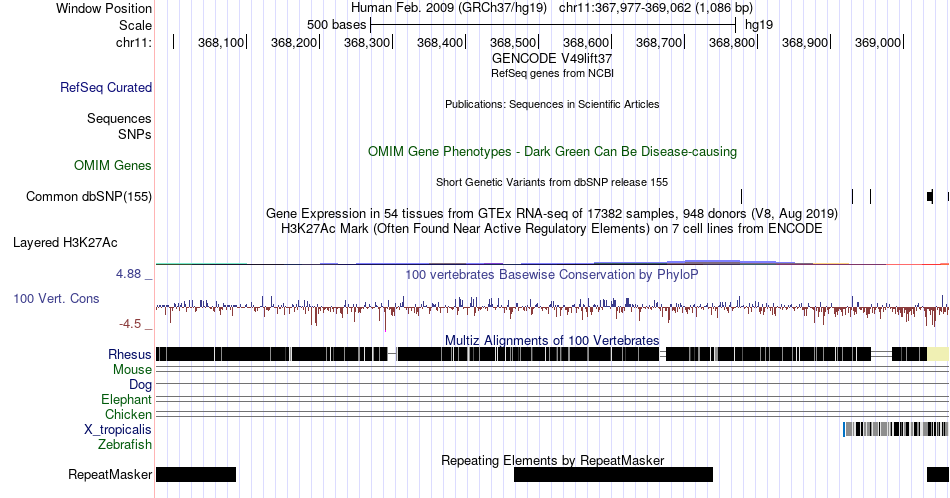Click the Elephant alignment row label
This screenshot has width=950, height=498.
pos(127,399)
